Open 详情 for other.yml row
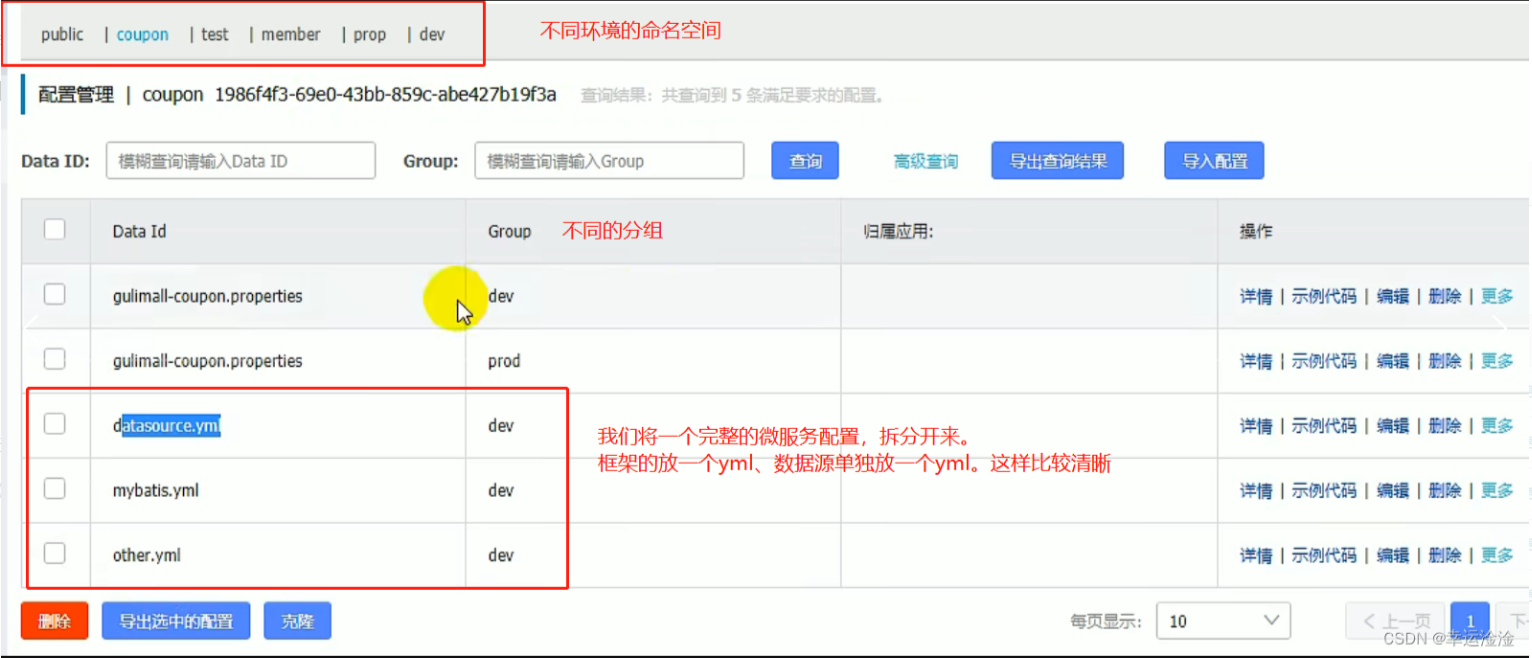Screen dimensions: 1532x658 [1256, 555]
